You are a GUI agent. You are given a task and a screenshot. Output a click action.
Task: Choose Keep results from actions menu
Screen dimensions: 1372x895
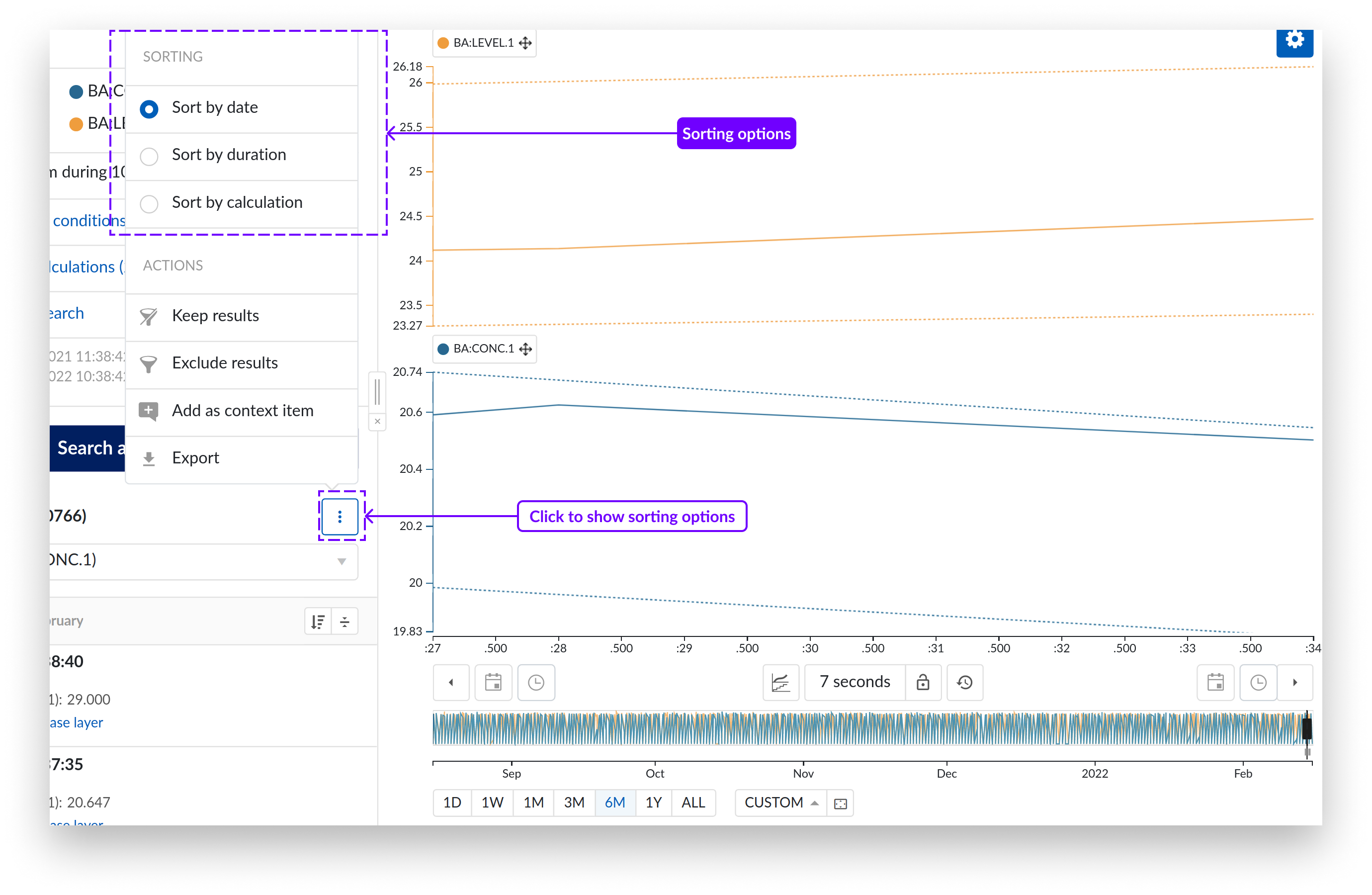[215, 315]
